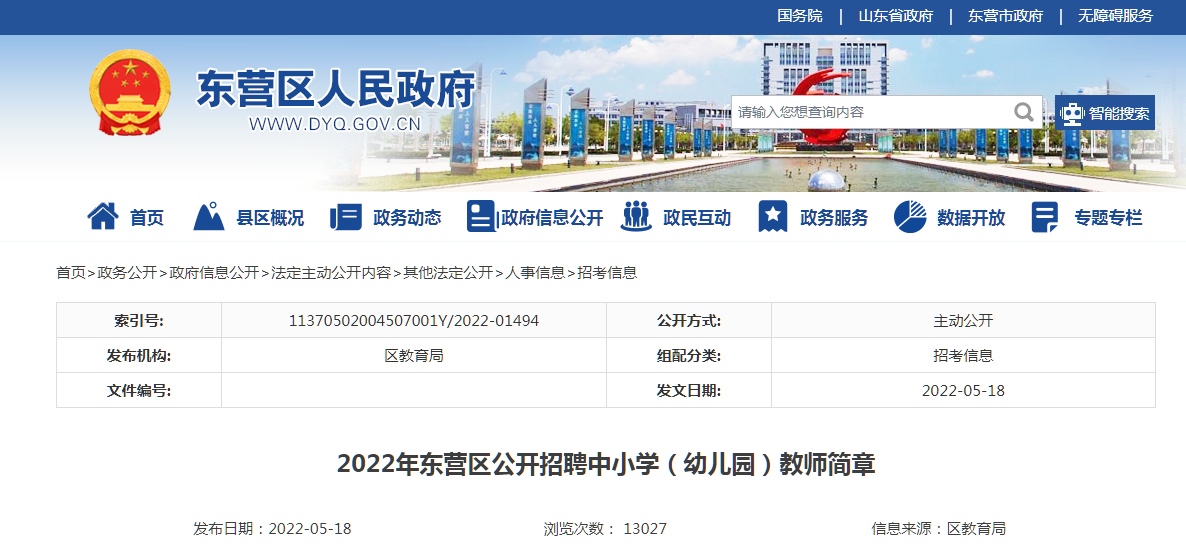This screenshot has width=1186, height=544.
Task: Select index number 11370502004507001Y/2022-01494
Action: (x=414, y=321)
